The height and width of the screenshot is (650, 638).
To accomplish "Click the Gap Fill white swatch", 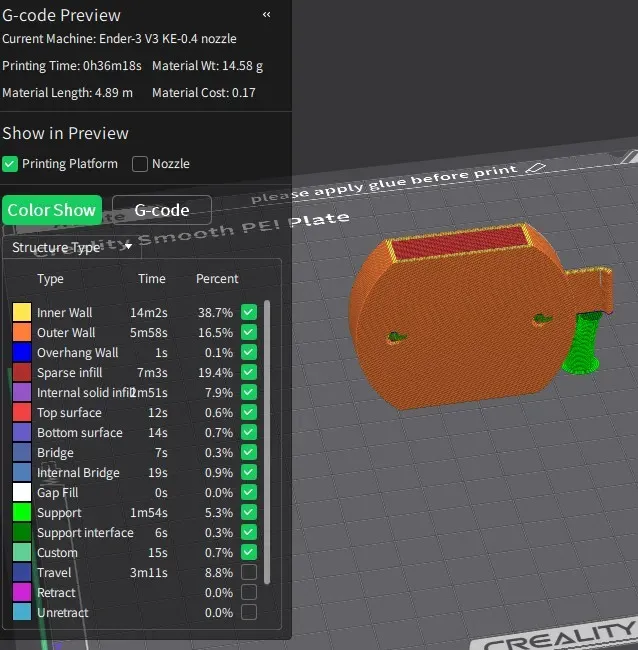I will (22, 492).
